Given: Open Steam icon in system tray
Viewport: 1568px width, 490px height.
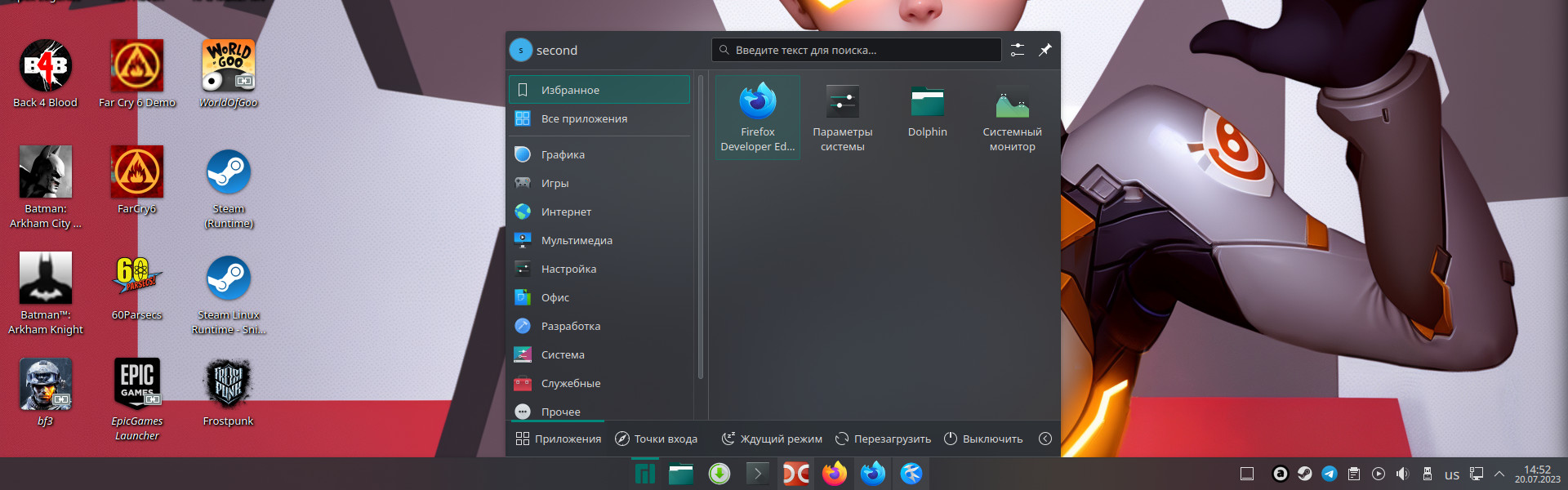Looking at the screenshot, I should [x=1304, y=474].
